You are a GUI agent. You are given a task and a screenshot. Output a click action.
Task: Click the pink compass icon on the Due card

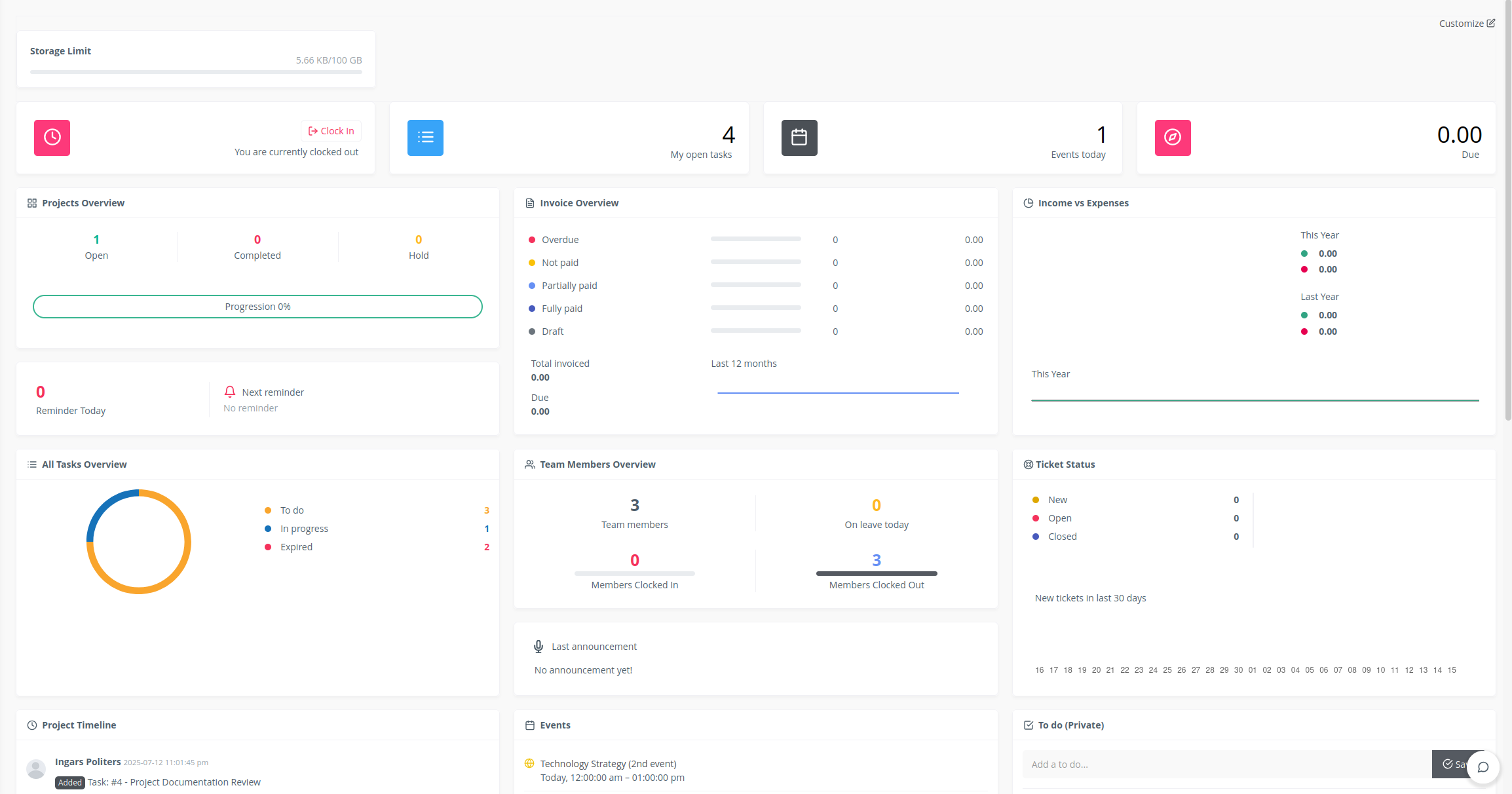coord(1173,138)
